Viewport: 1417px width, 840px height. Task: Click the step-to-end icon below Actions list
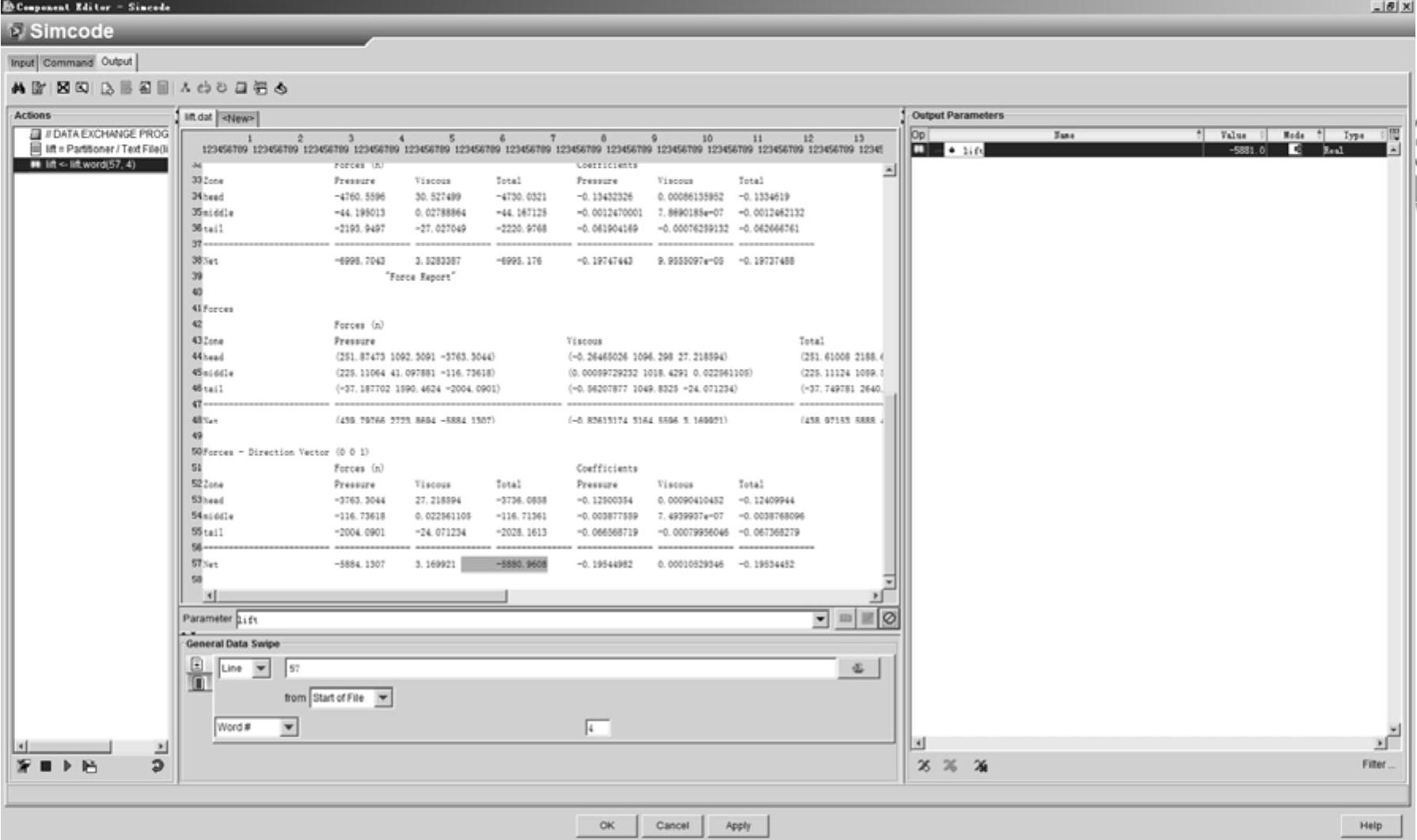pos(89,766)
